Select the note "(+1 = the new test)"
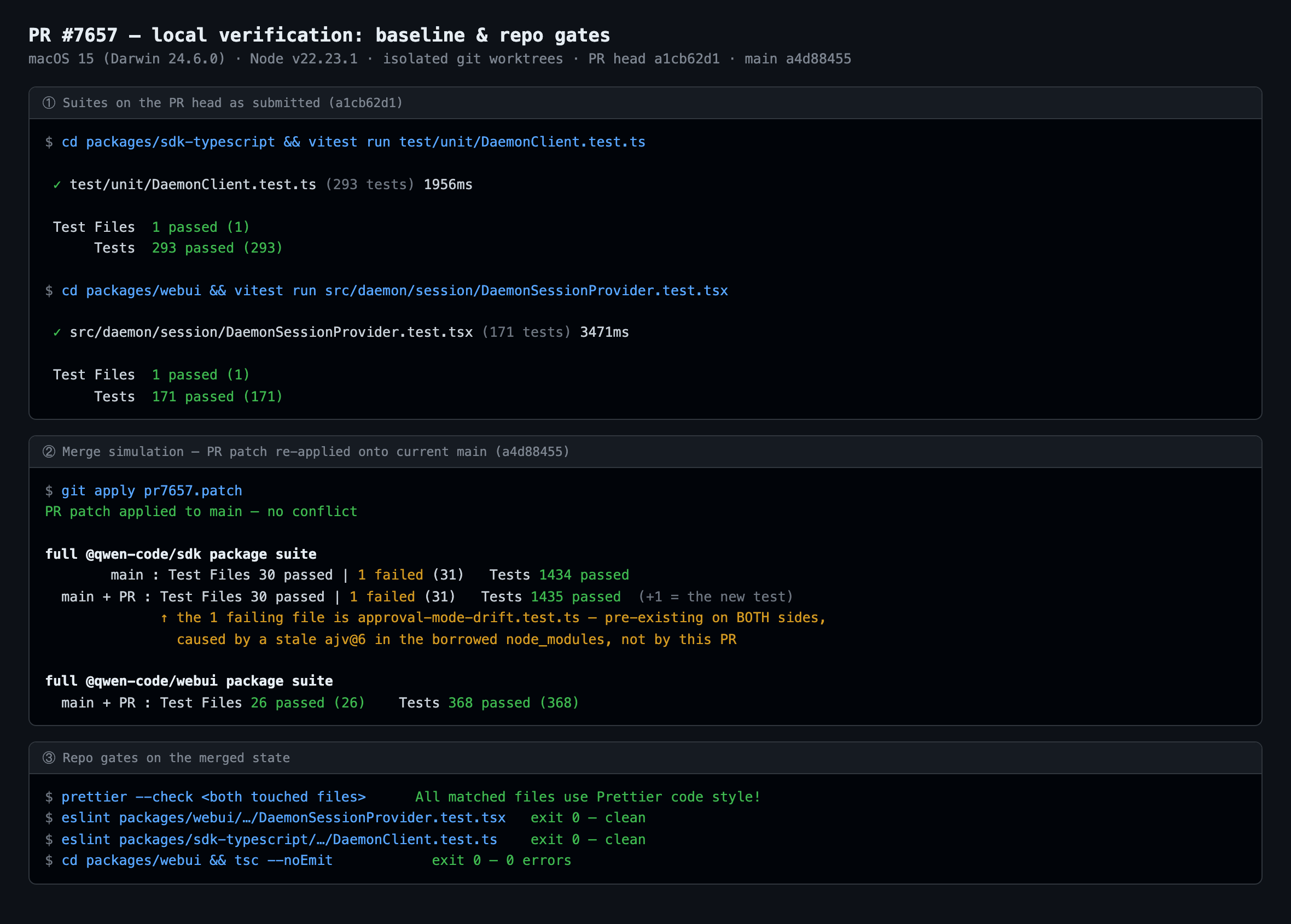The height and width of the screenshot is (924, 1291). click(x=716, y=597)
